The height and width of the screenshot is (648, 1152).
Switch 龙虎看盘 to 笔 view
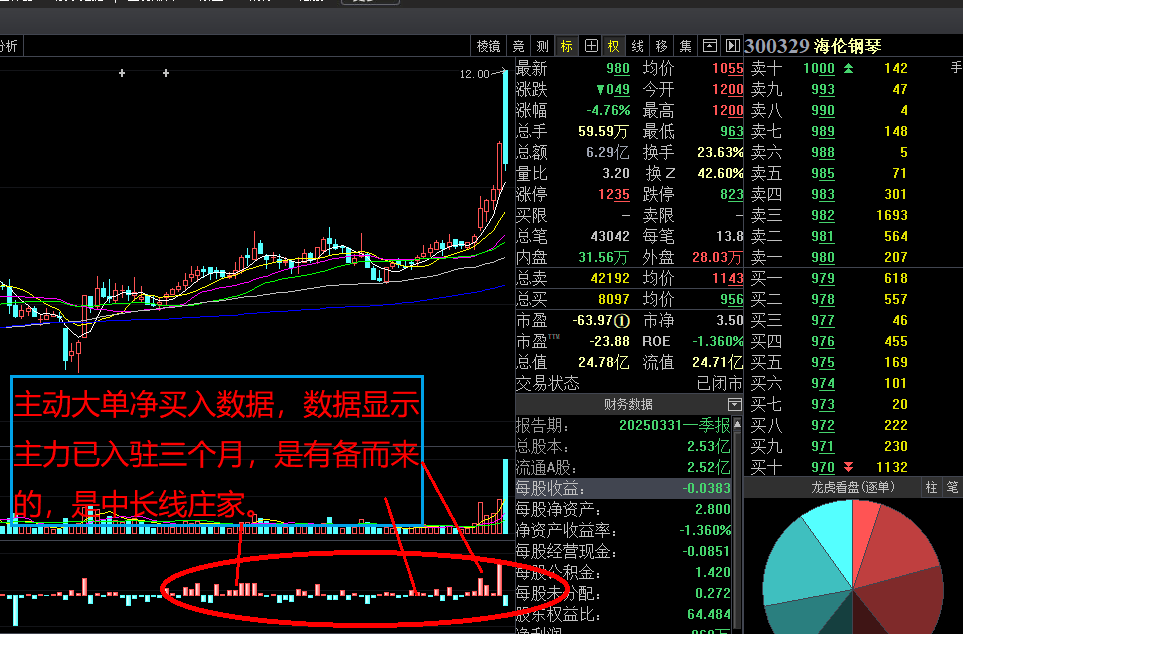[x=952, y=488]
